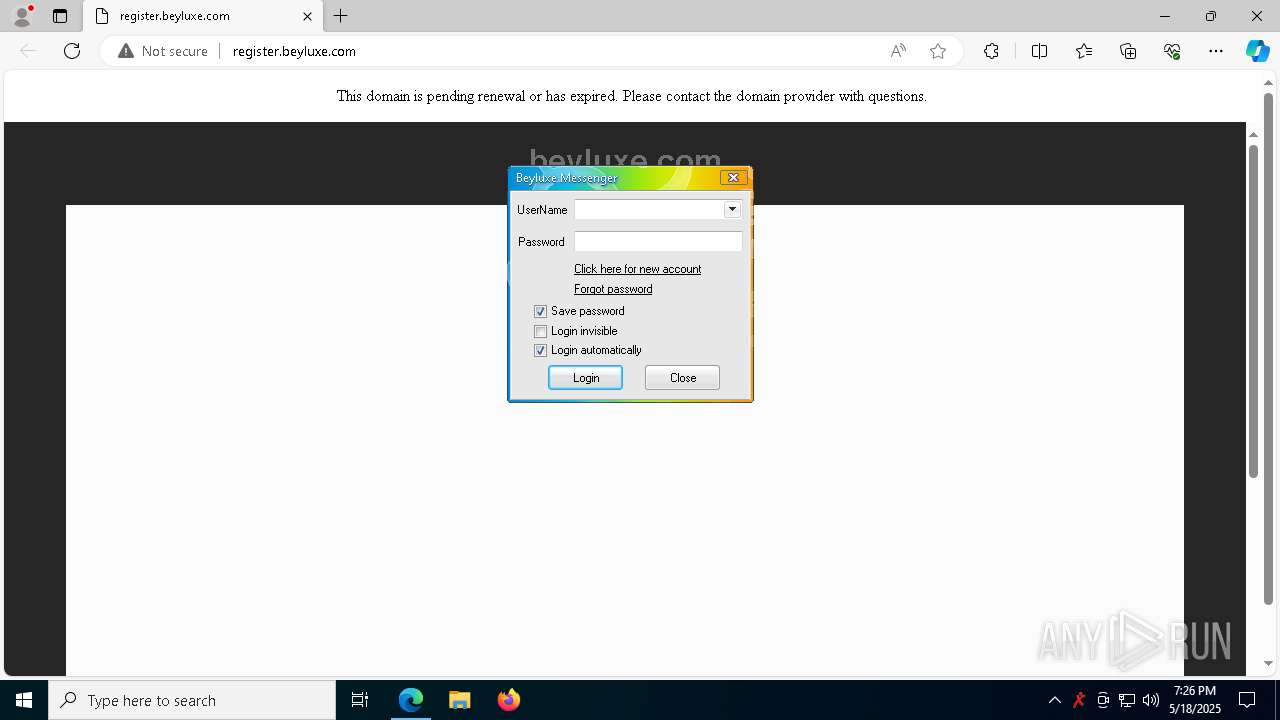Viewport: 1280px width, 720px height.
Task: Click the taskbar search box
Action: pos(192,700)
